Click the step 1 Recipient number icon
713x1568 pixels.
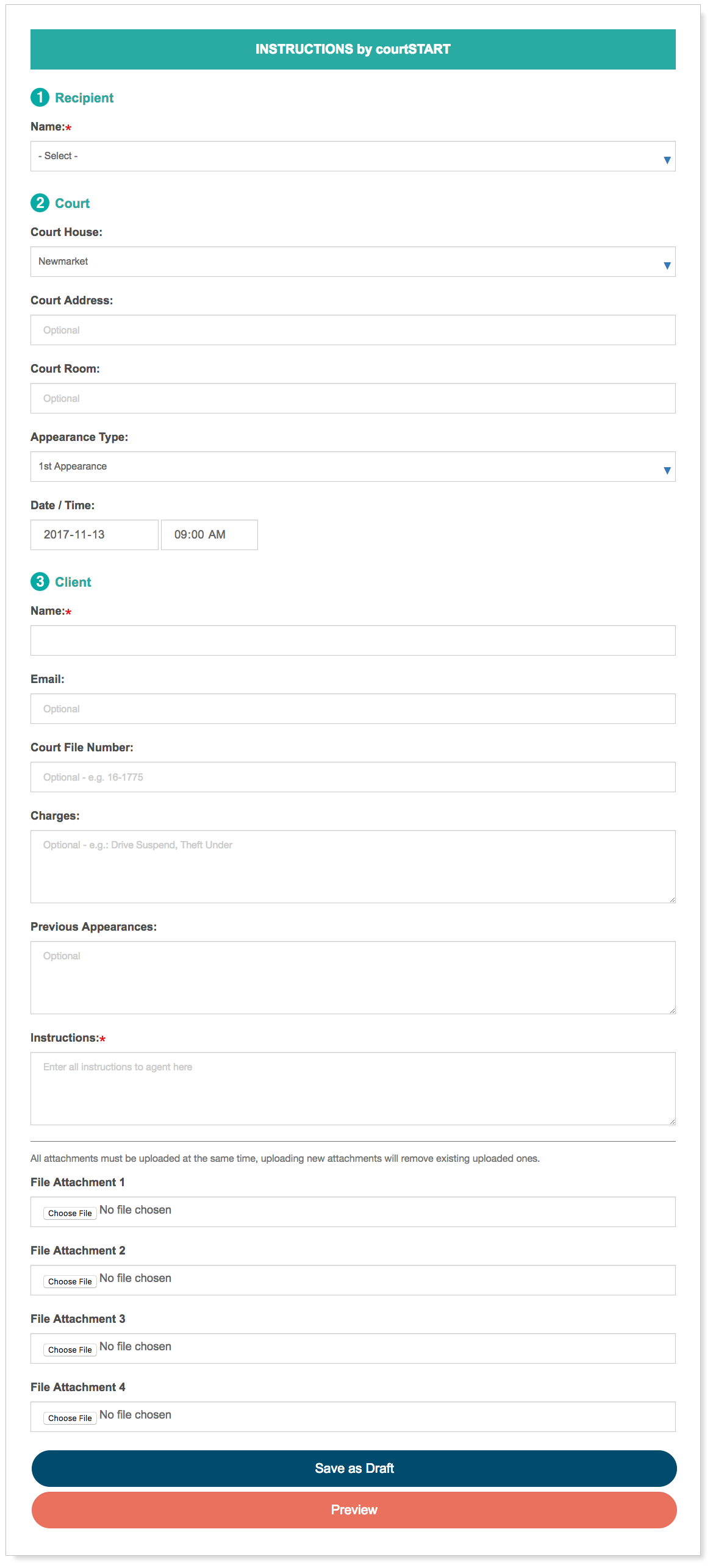(40, 98)
